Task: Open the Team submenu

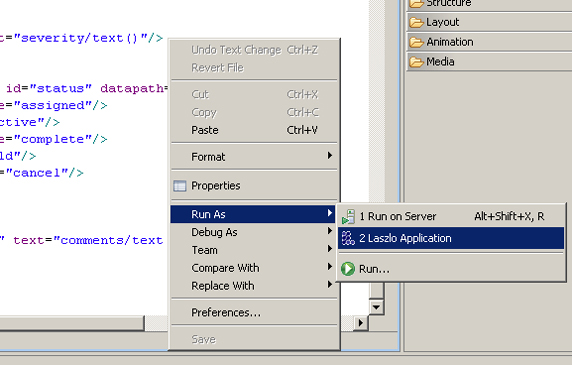Action: (254, 250)
